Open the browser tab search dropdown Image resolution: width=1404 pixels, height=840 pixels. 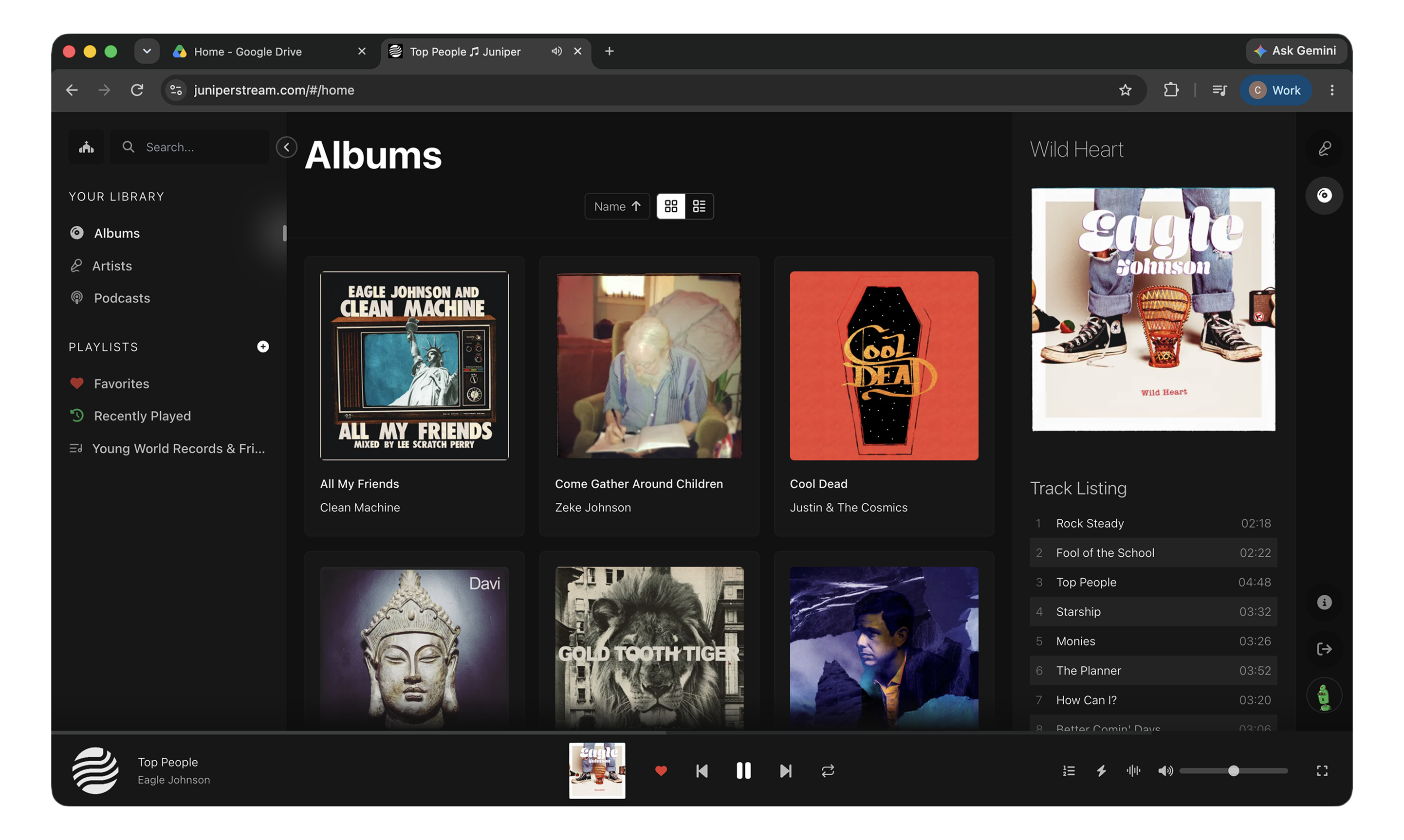147,52
